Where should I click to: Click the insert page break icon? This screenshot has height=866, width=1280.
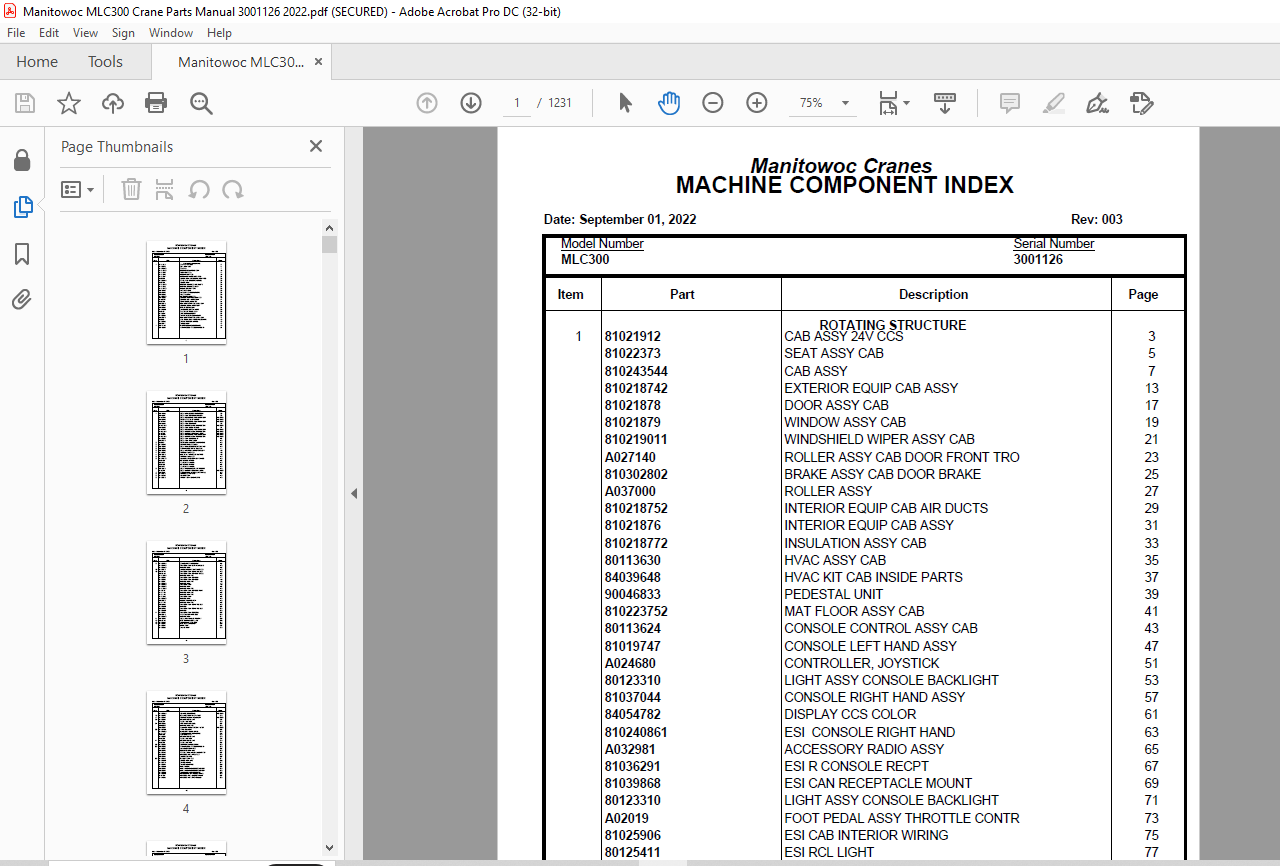pos(165,189)
